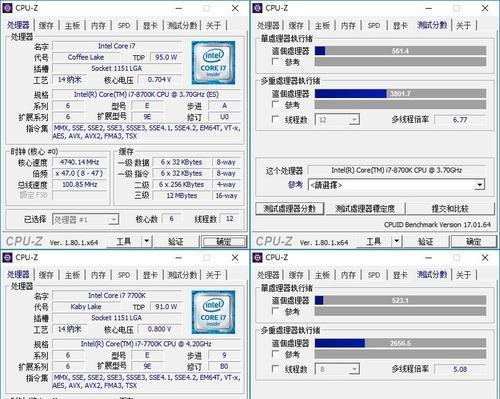The width and height of the screenshot is (500, 399).
Task: Open the 已选择 处理器 #1 dropdown
Action: pos(86,220)
